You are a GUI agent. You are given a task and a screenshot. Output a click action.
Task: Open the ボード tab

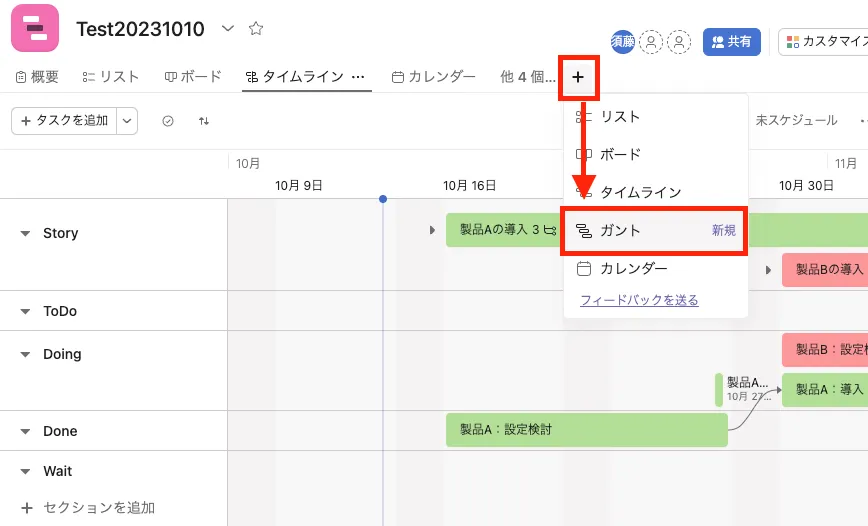pyautogui.click(x=193, y=77)
